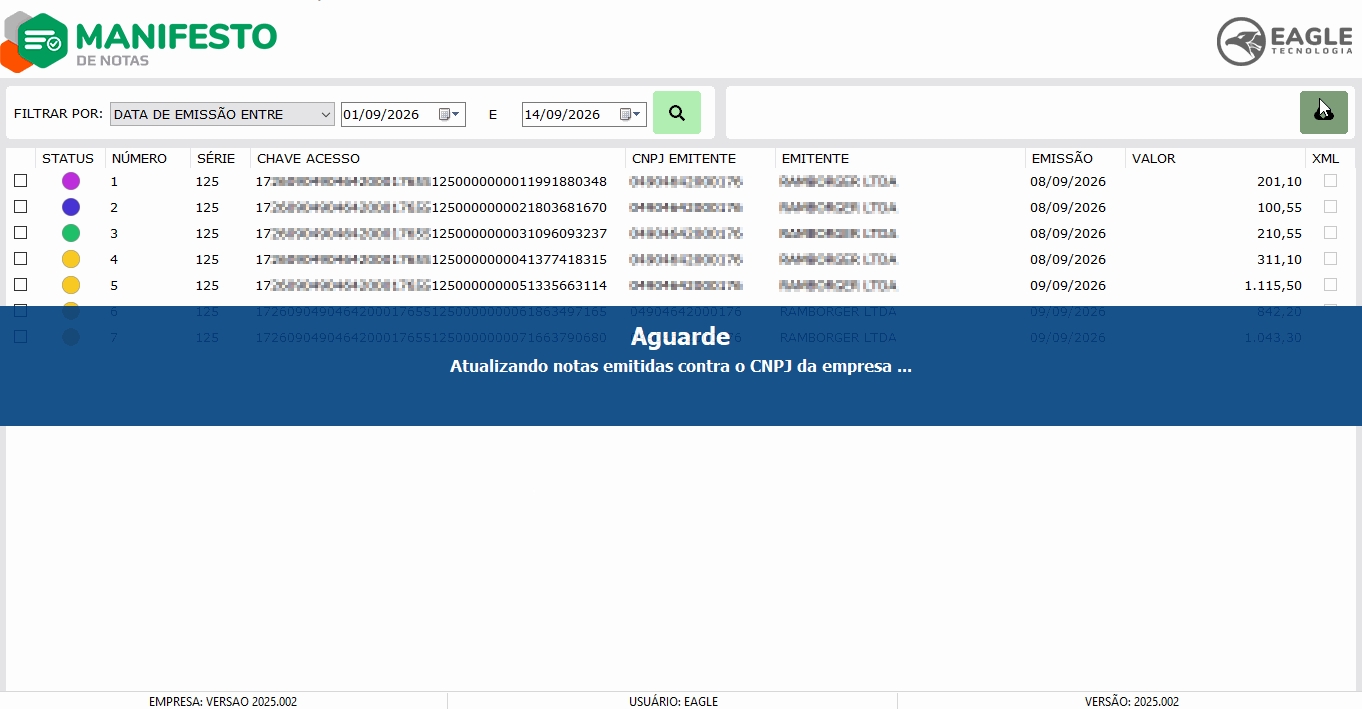Image resolution: width=1362 pixels, height=709 pixels.
Task: Click the blue status circle of note 2
Action: [71, 207]
